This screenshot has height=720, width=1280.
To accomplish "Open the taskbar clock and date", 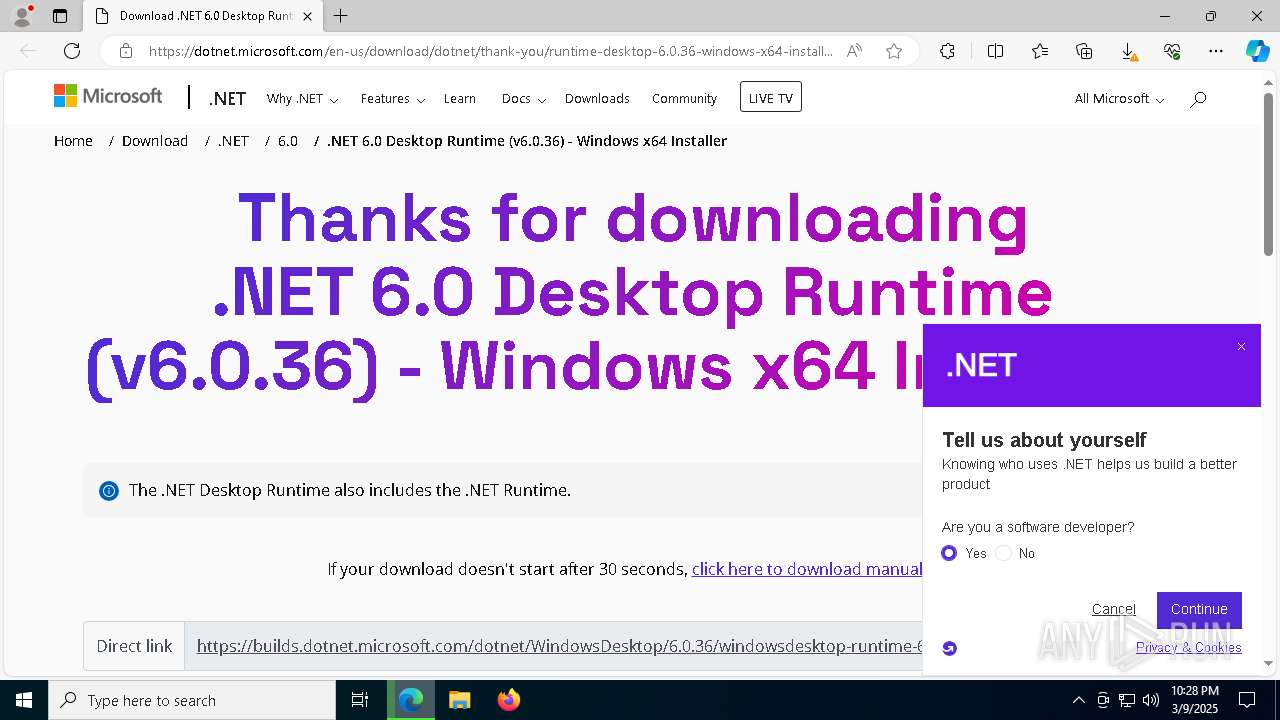I will click(1194, 700).
